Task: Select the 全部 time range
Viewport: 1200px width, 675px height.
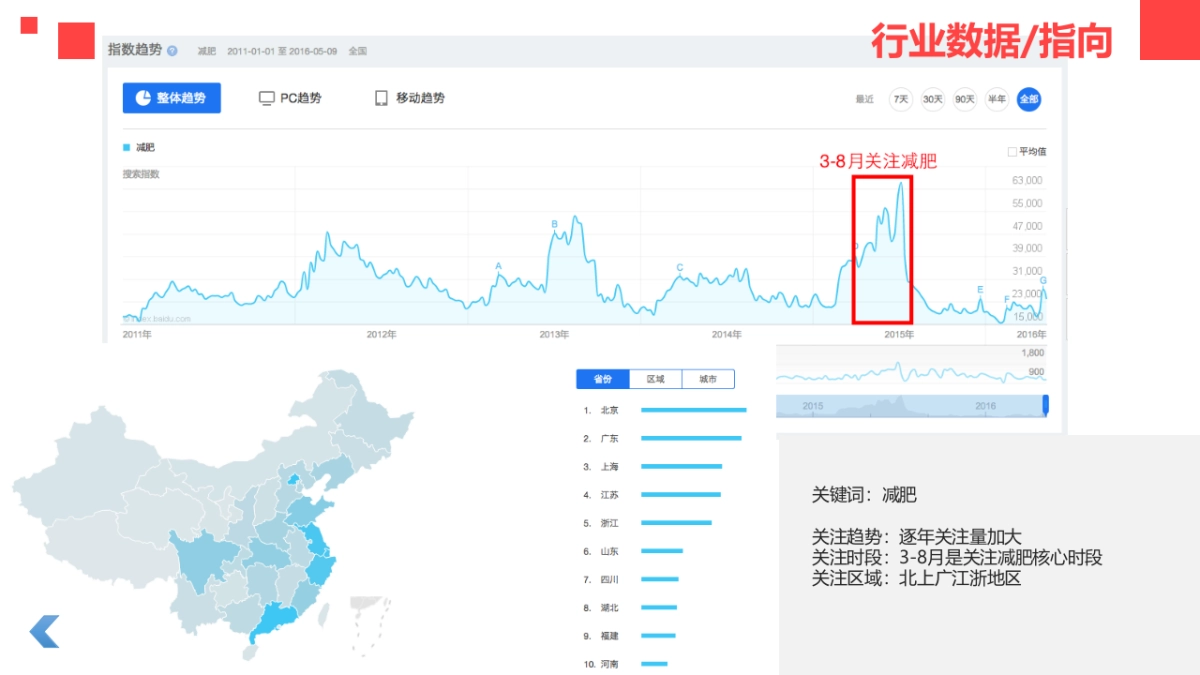Action: 1028,99
